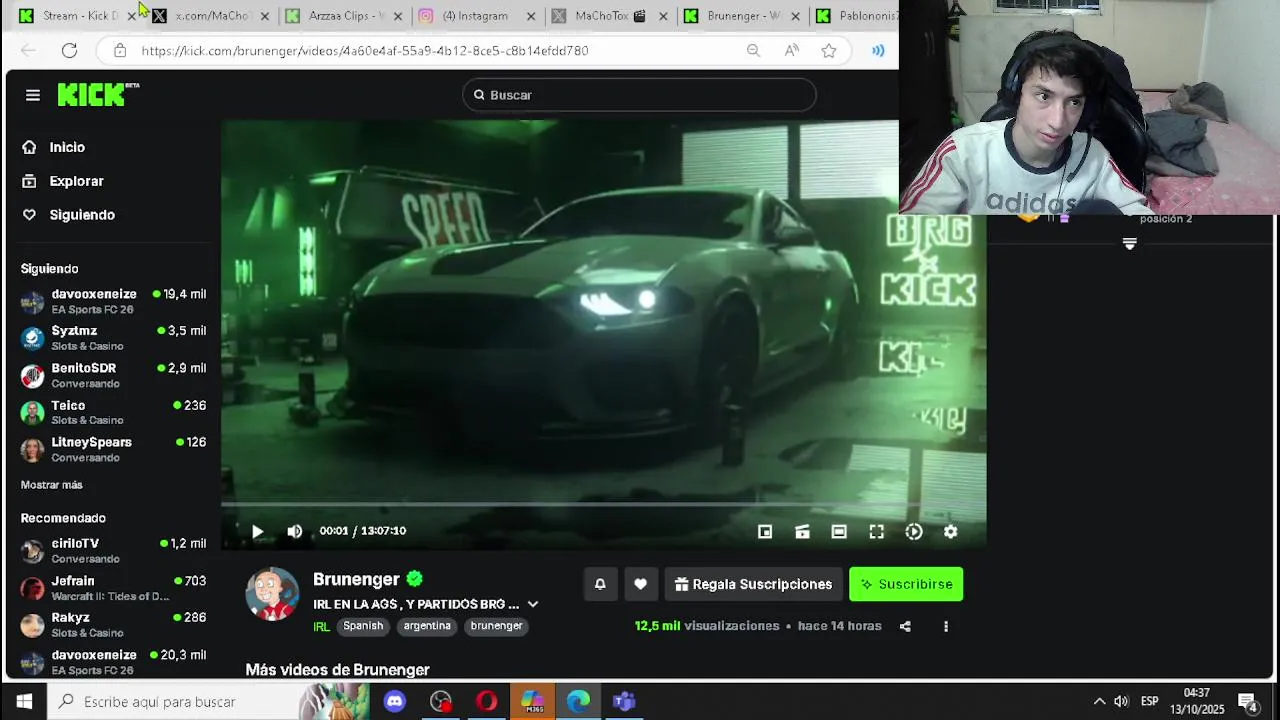Open Teico channel in the sidebar
This screenshot has height=720, width=1280.
pyautogui.click(x=114, y=412)
